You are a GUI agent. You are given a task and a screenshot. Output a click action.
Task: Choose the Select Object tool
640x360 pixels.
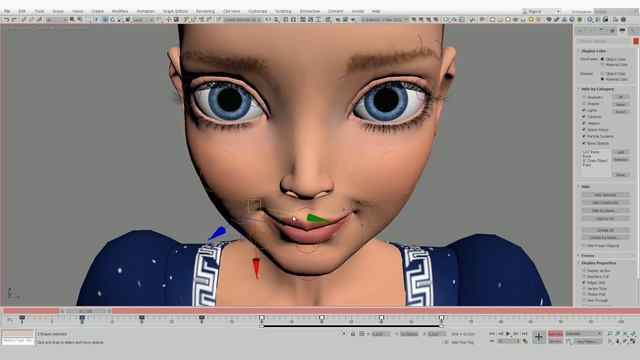72,19
